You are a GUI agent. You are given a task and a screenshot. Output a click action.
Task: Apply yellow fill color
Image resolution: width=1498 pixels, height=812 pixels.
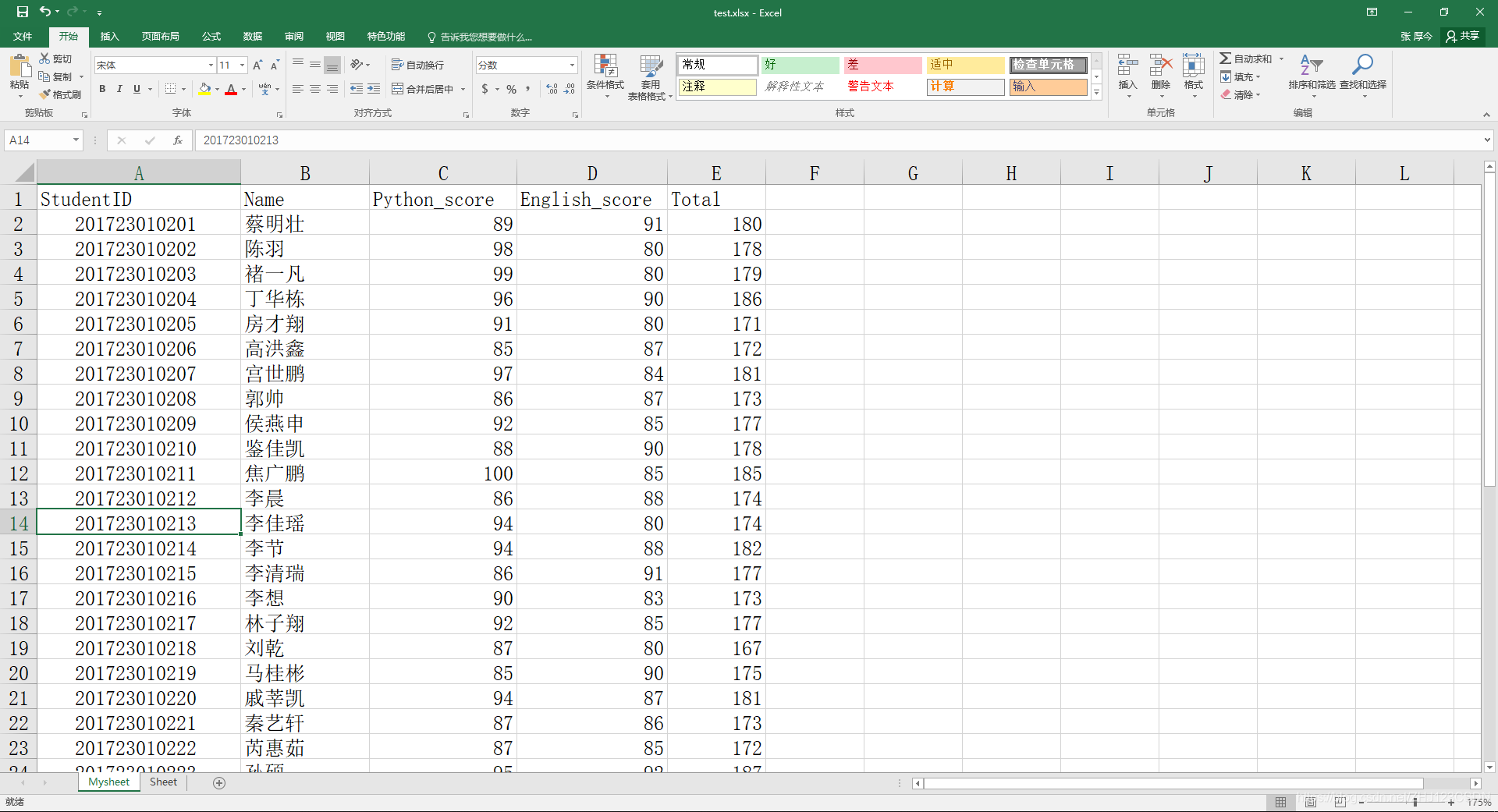pyautogui.click(x=204, y=89)
